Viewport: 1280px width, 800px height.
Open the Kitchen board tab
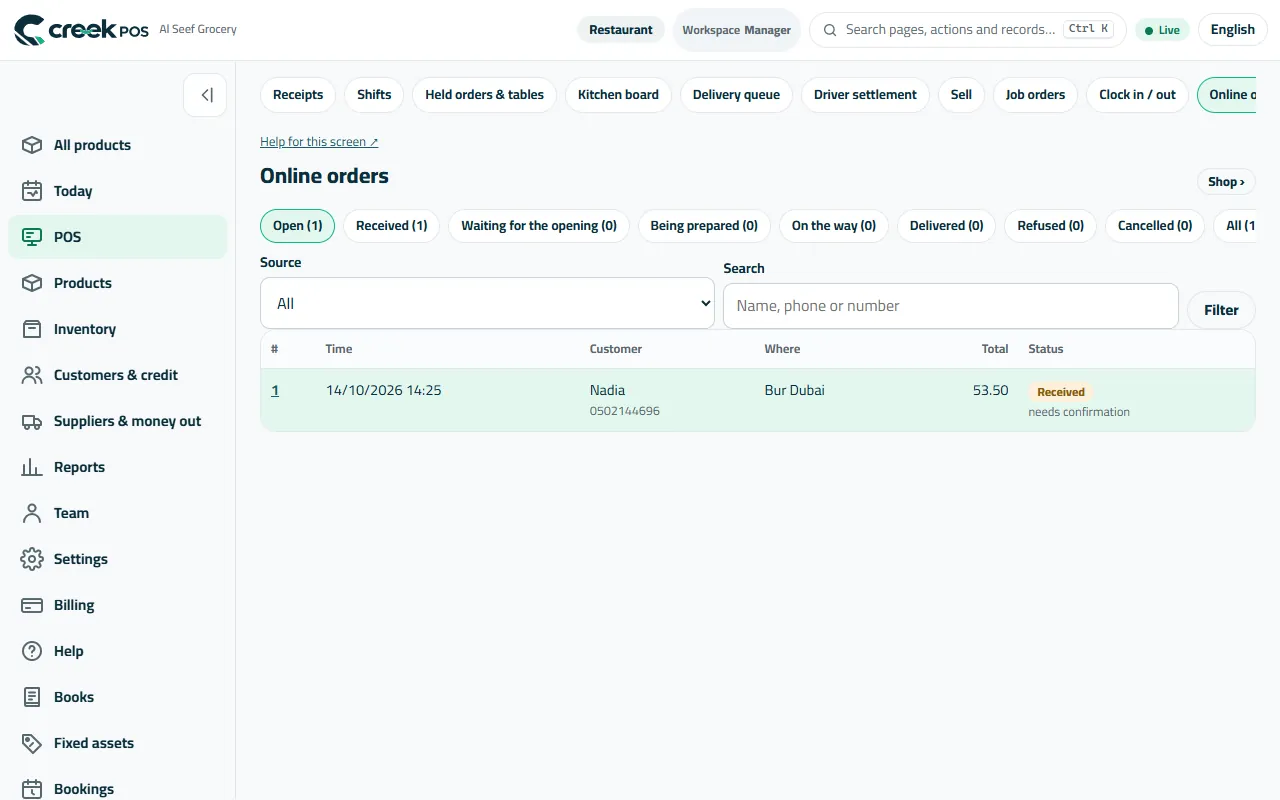(x=618, y=95)
